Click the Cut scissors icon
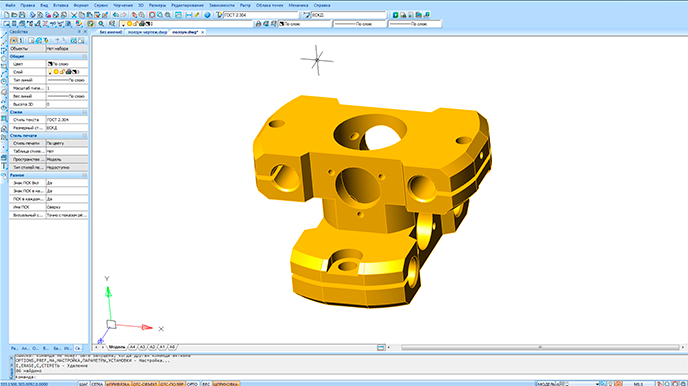This screenshot has width=688, height=386. click(74, 15)
